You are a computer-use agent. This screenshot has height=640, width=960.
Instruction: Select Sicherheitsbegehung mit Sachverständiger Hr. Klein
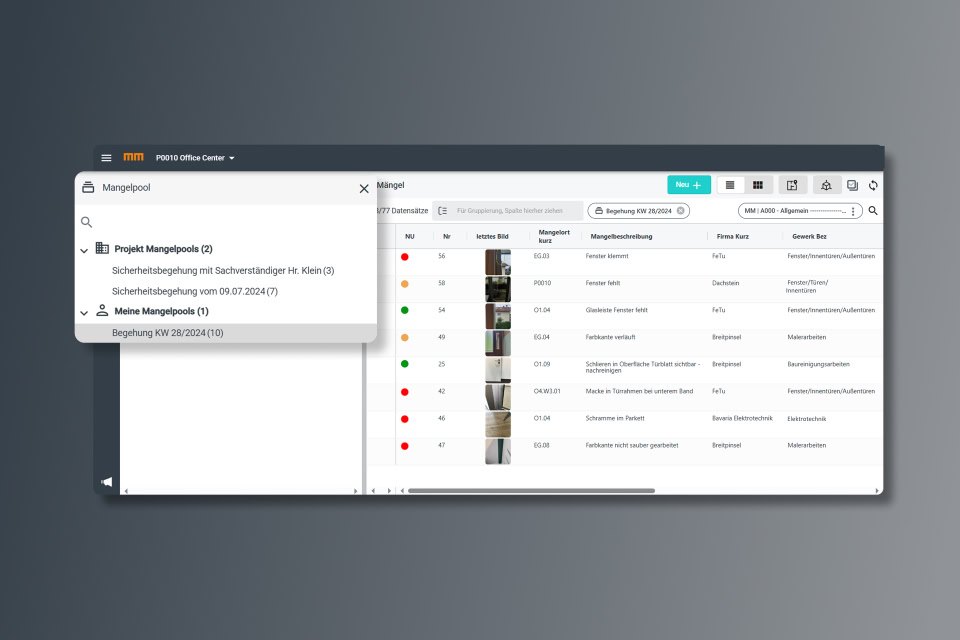pos(222,270)
